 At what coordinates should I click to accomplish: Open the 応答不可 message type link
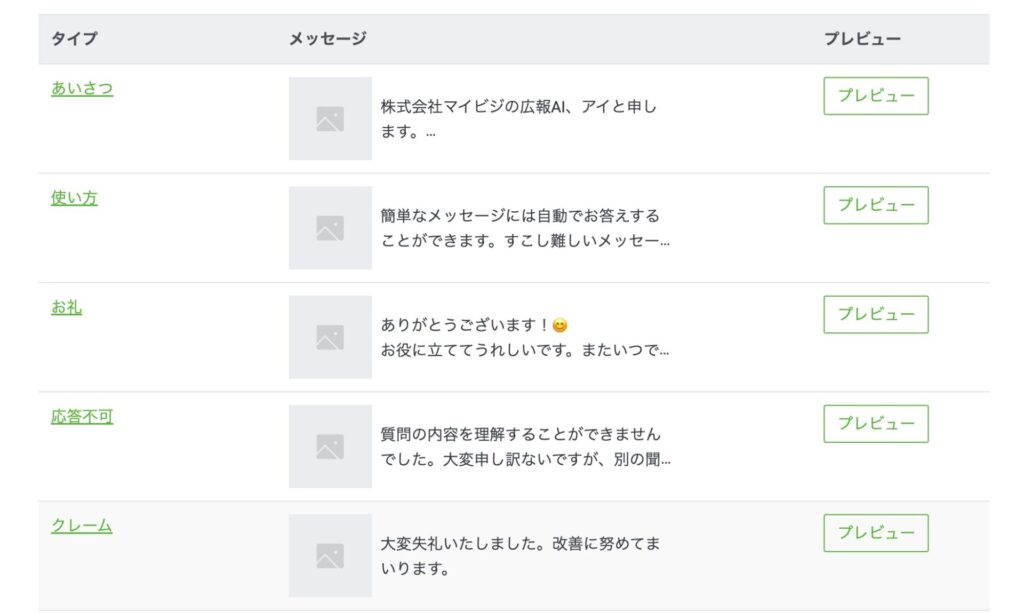point(82,417)
